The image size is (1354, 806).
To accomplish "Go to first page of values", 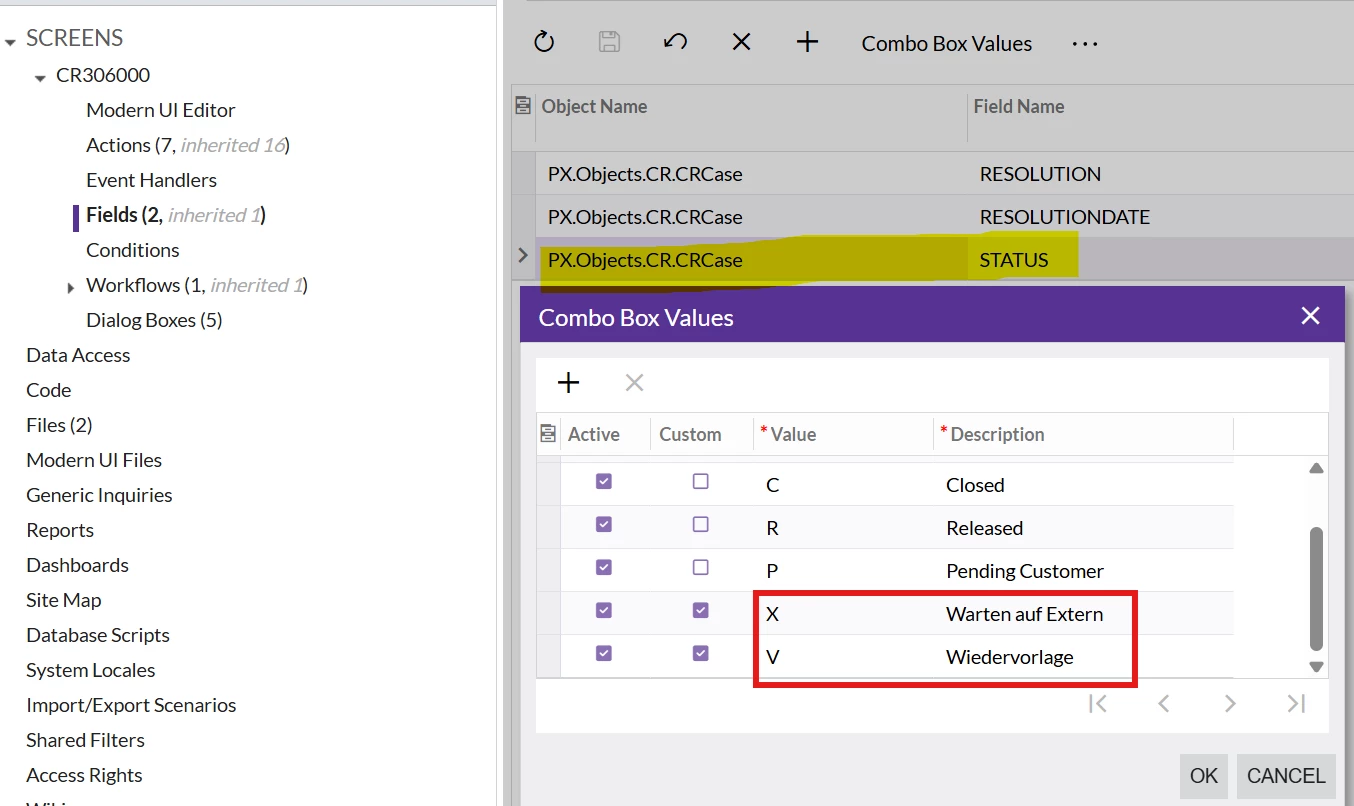I will pos(1098,704).
